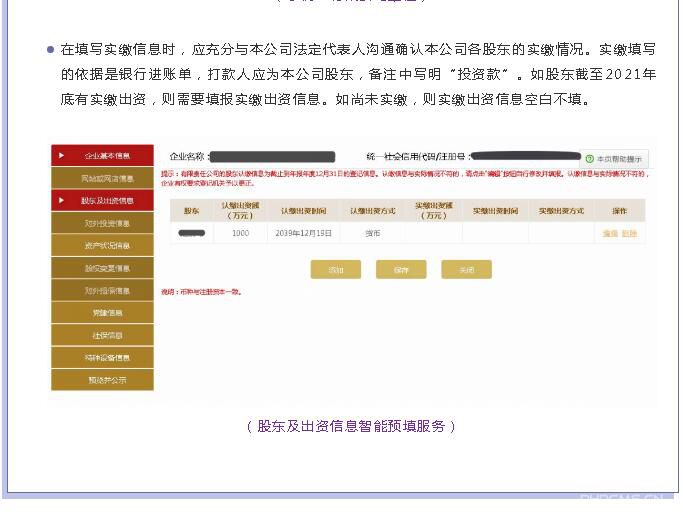The image size is (683, 523).
Task: Click the 本页帮助提示 help icon
Action: [590, 159]
